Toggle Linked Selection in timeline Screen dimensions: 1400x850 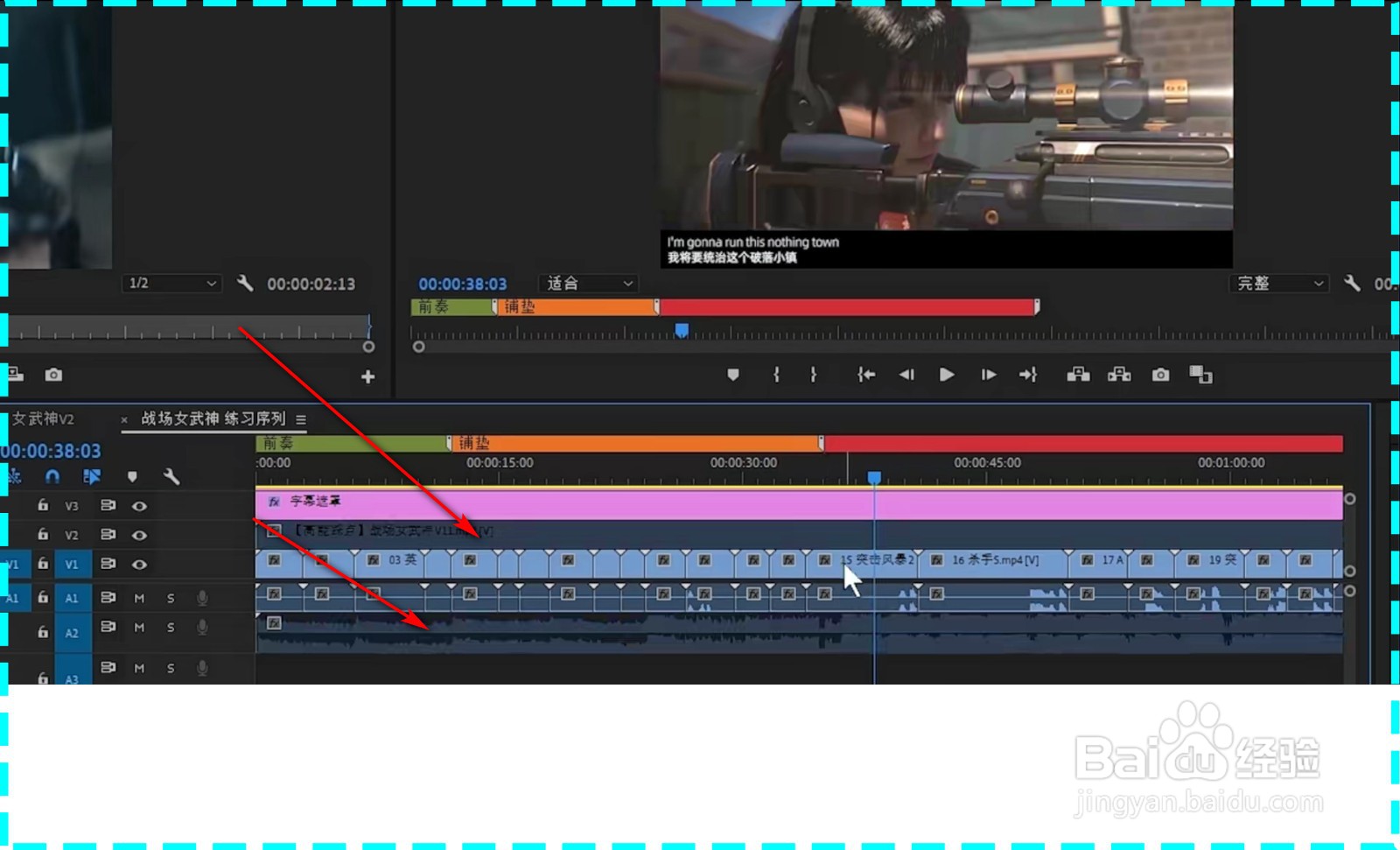[92, 476]
